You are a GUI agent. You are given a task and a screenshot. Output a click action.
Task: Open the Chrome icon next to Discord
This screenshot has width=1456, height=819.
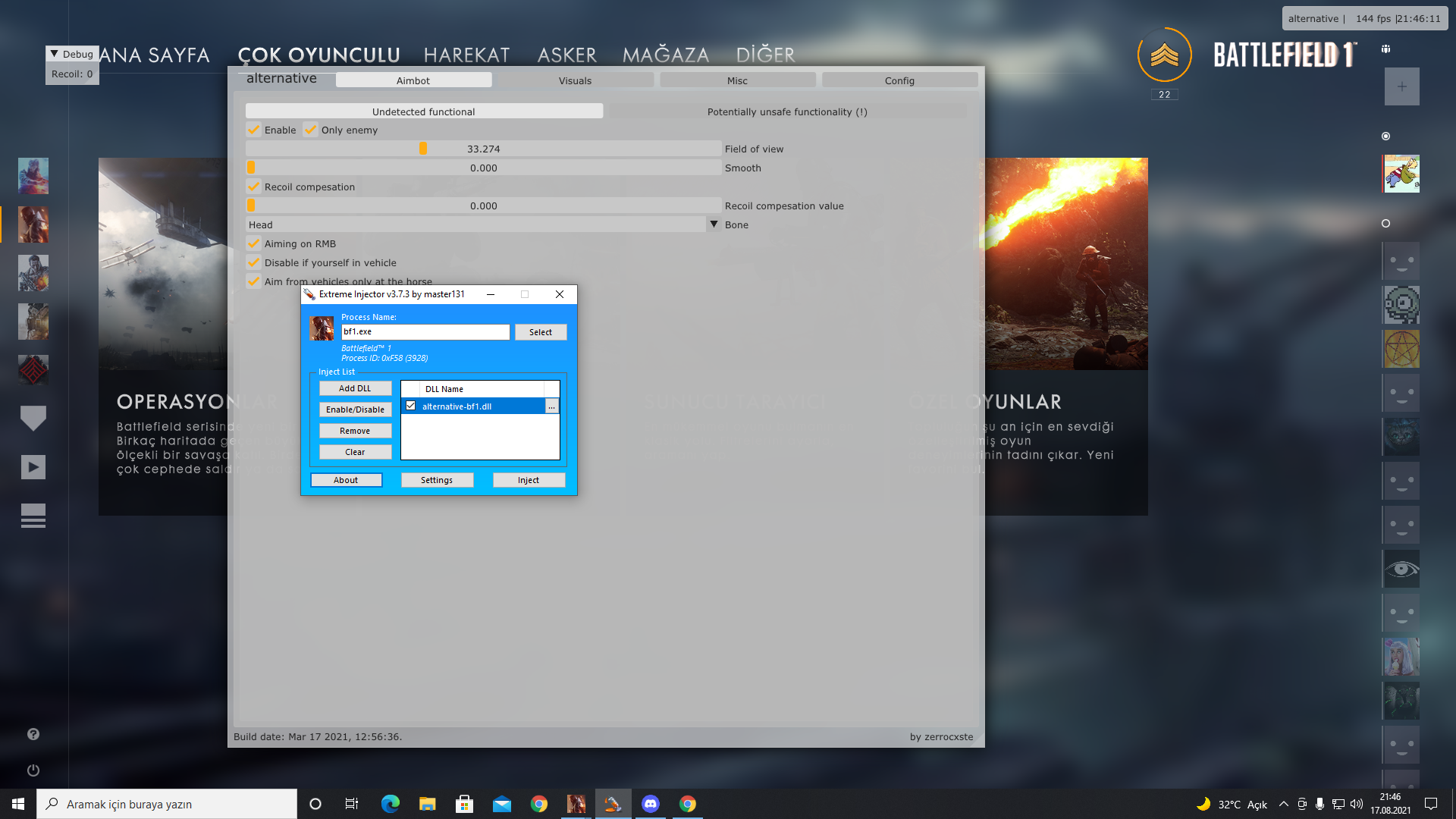pos(688,804)
